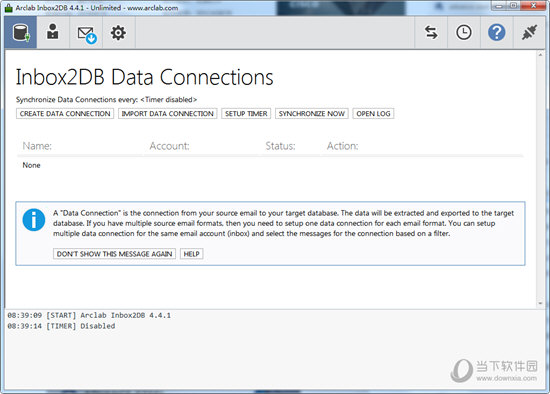The image size is (550, 394).
Task: Click Synchronize Now button
Action: [311, 114]
